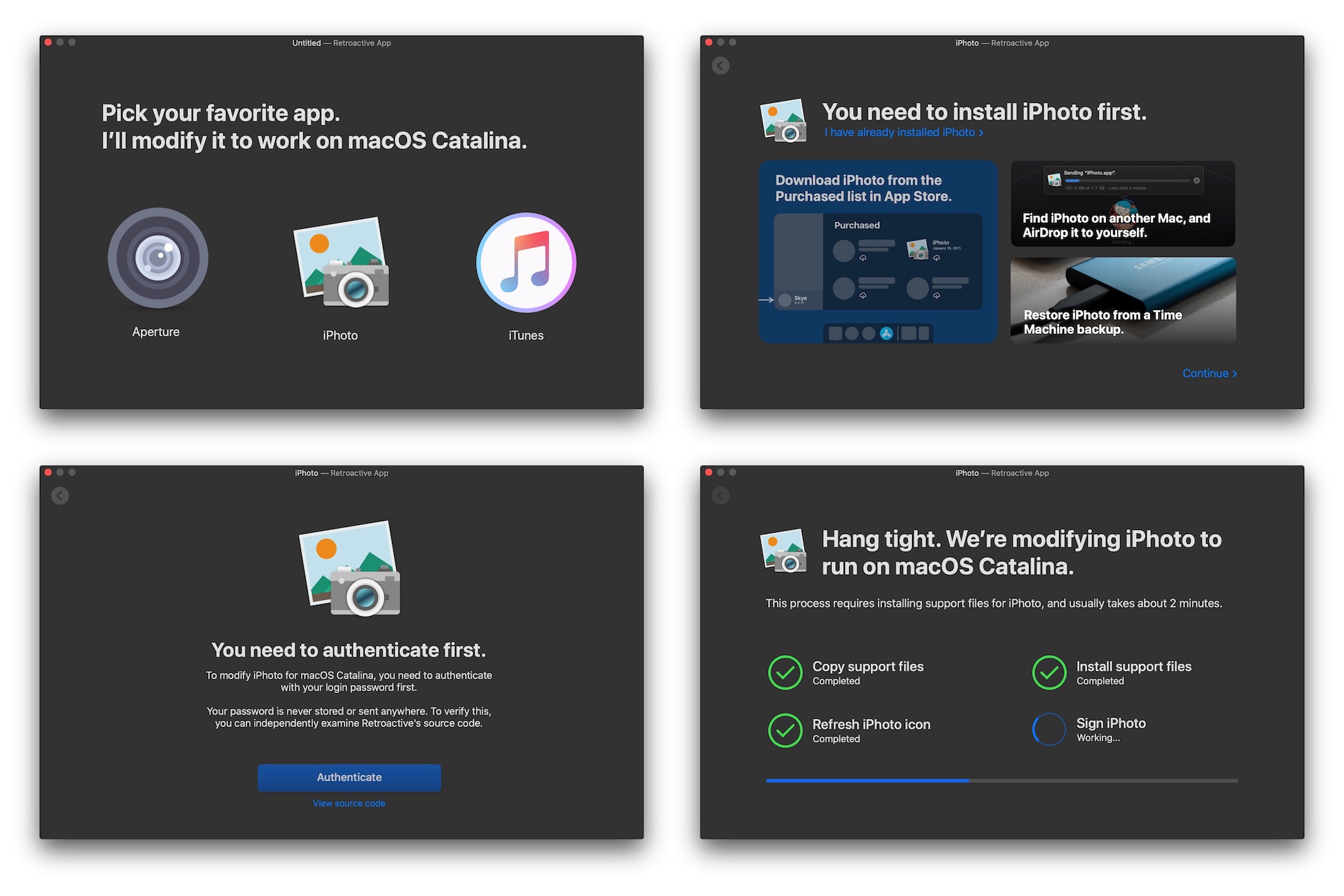Image resolution: width=1344 pixels, height=896 pixels.
Task: Click 'Sign iPhoto' step text
Action: [1111, 723]
